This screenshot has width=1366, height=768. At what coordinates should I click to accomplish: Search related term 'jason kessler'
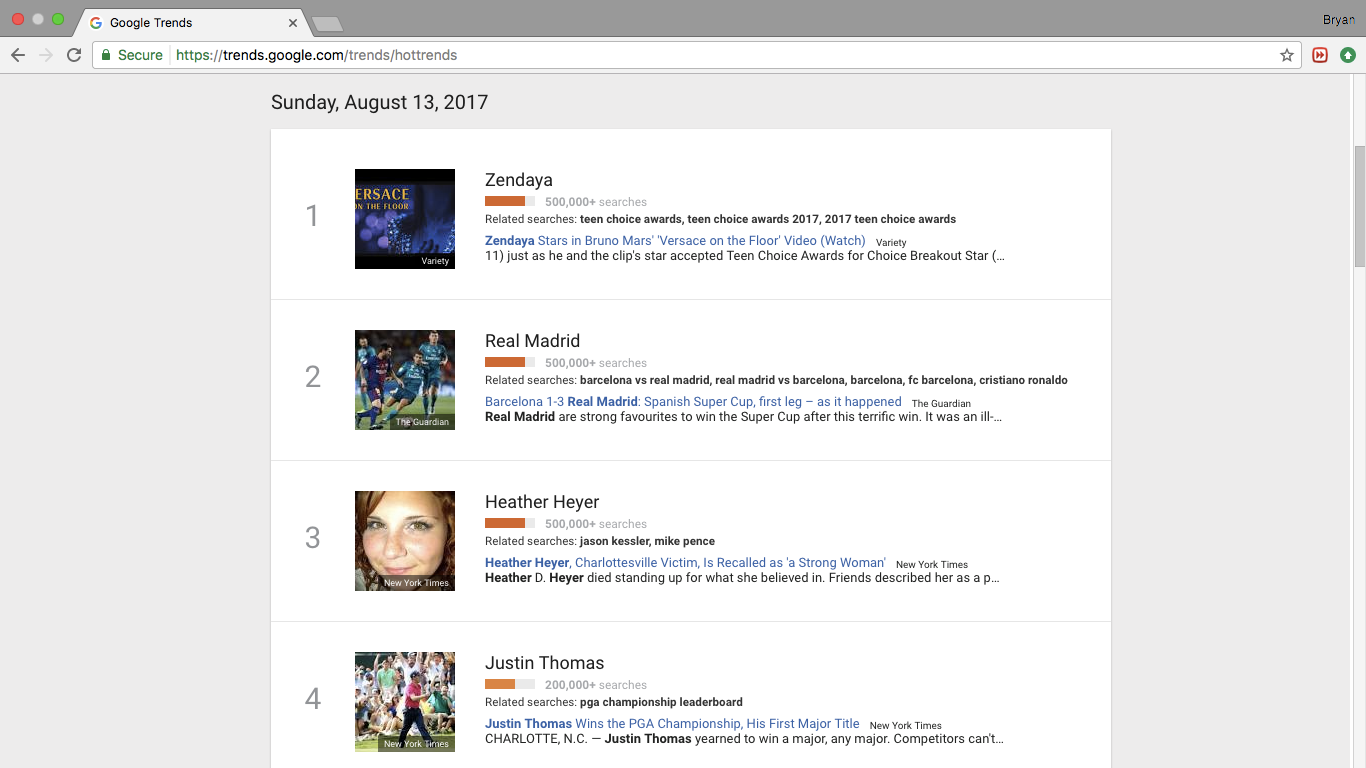coord(613,541)
